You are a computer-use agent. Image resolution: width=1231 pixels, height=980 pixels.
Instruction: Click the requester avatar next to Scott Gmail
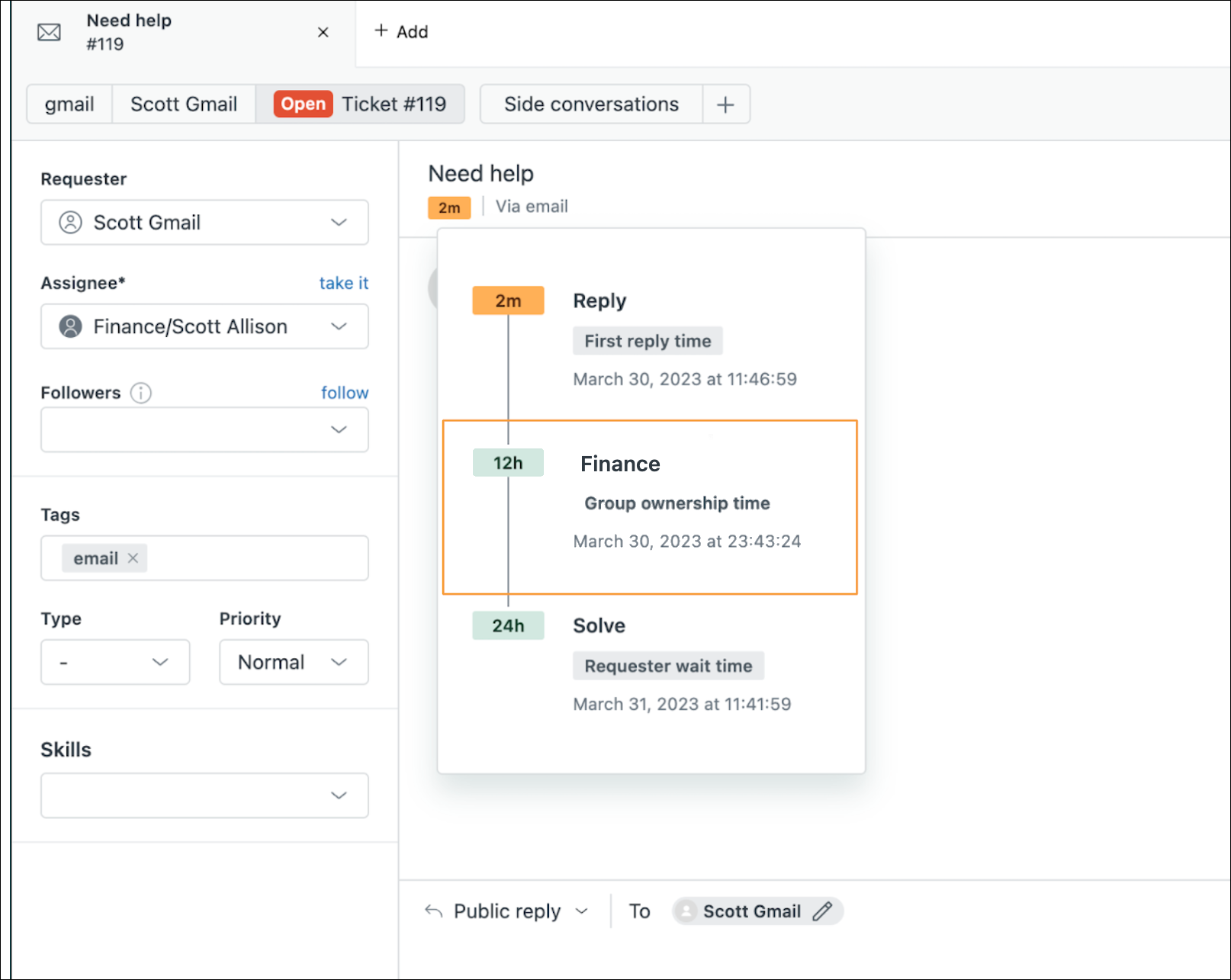[x=70, y=222]
